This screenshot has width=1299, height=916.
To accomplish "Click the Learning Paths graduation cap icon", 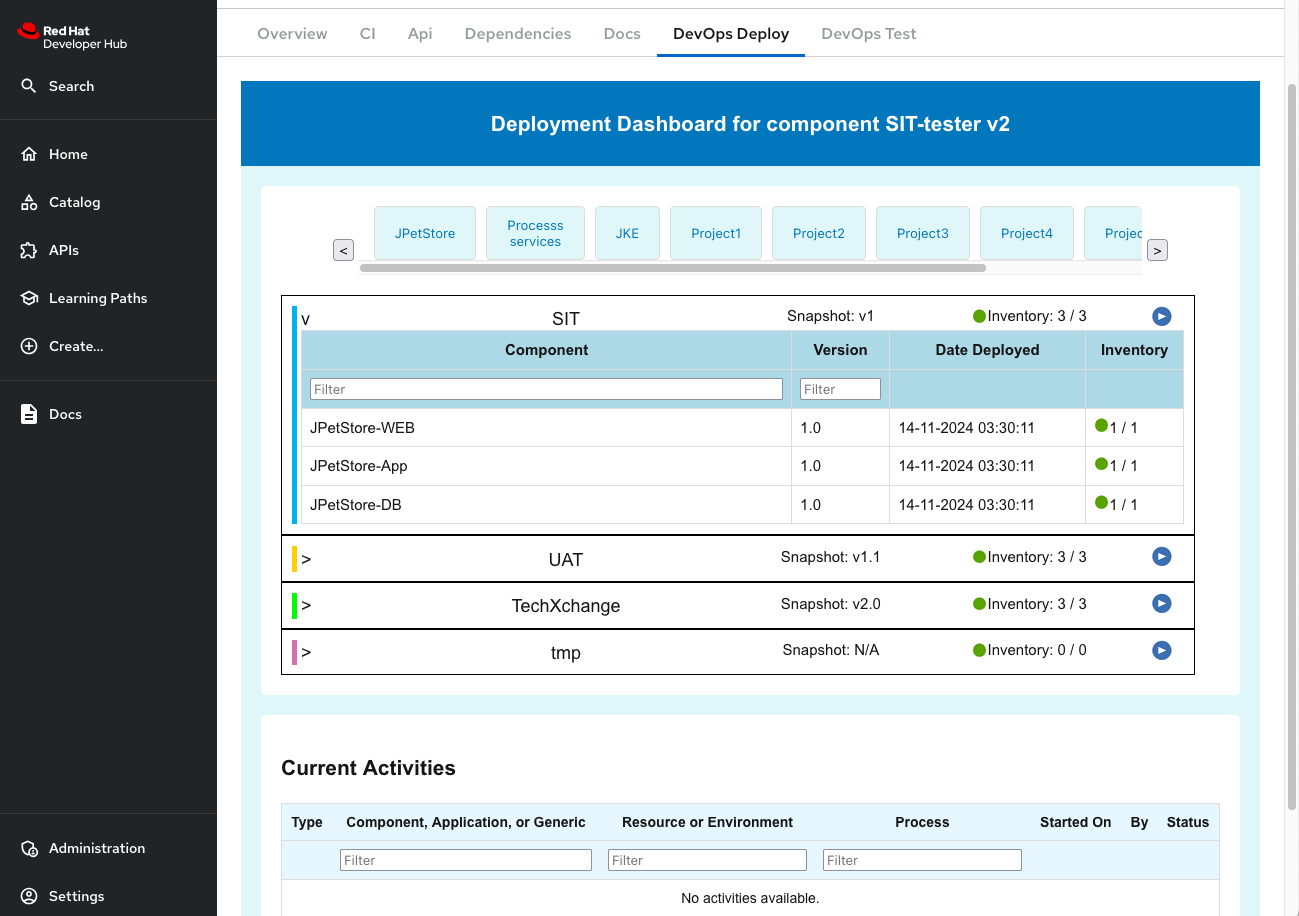I will (29, 298).
